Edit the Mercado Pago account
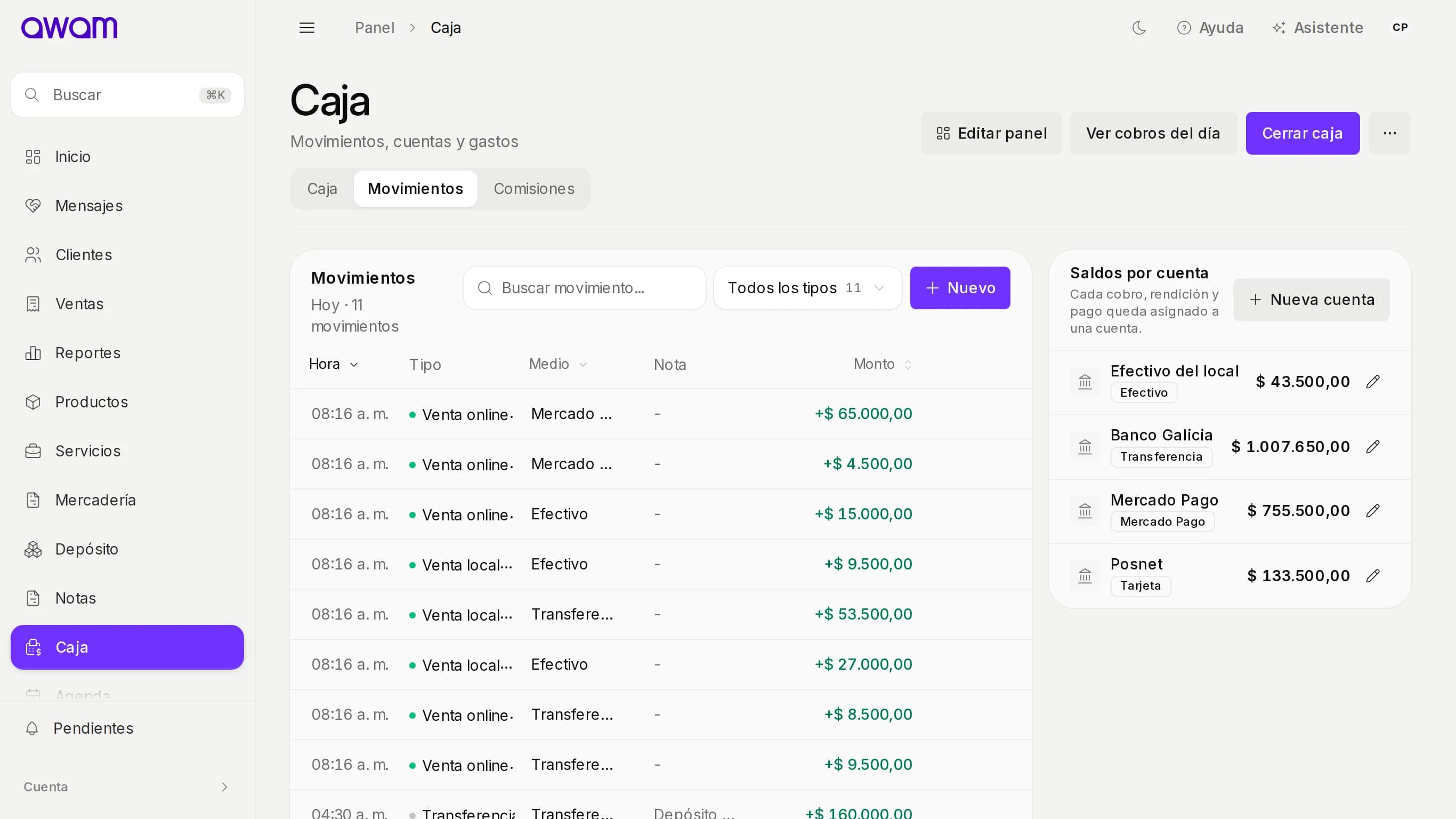The width and height of the screenshot is (1456, 819). pos(1373,511)
